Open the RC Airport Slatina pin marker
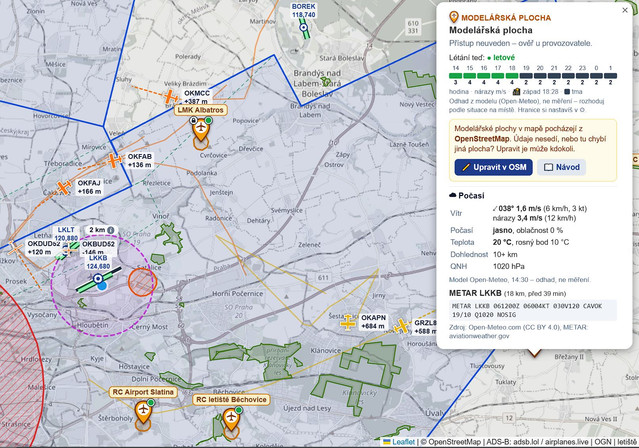The image size is (639, 448). (143, 411)
